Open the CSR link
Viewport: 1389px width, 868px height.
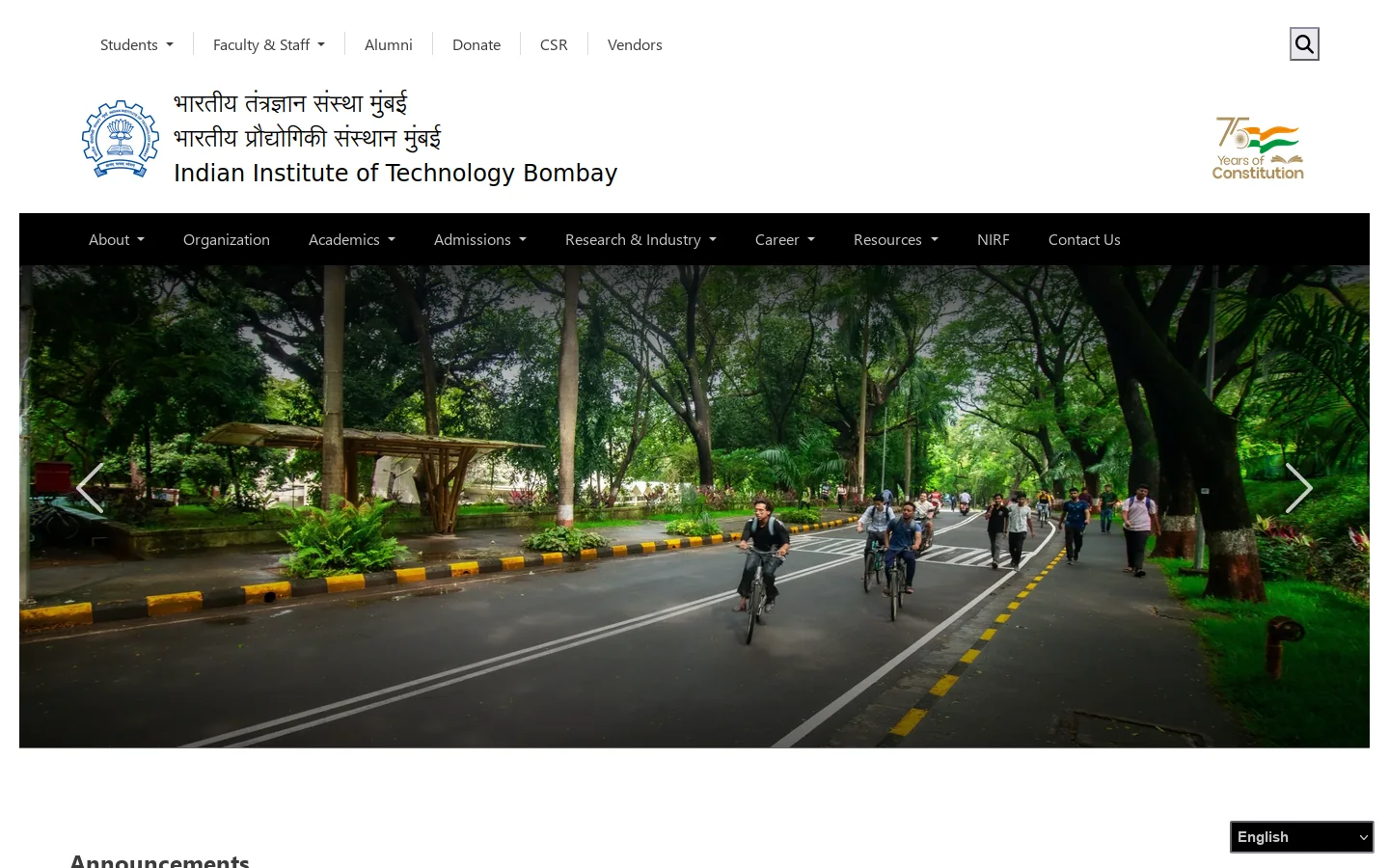tap(554, 44)
